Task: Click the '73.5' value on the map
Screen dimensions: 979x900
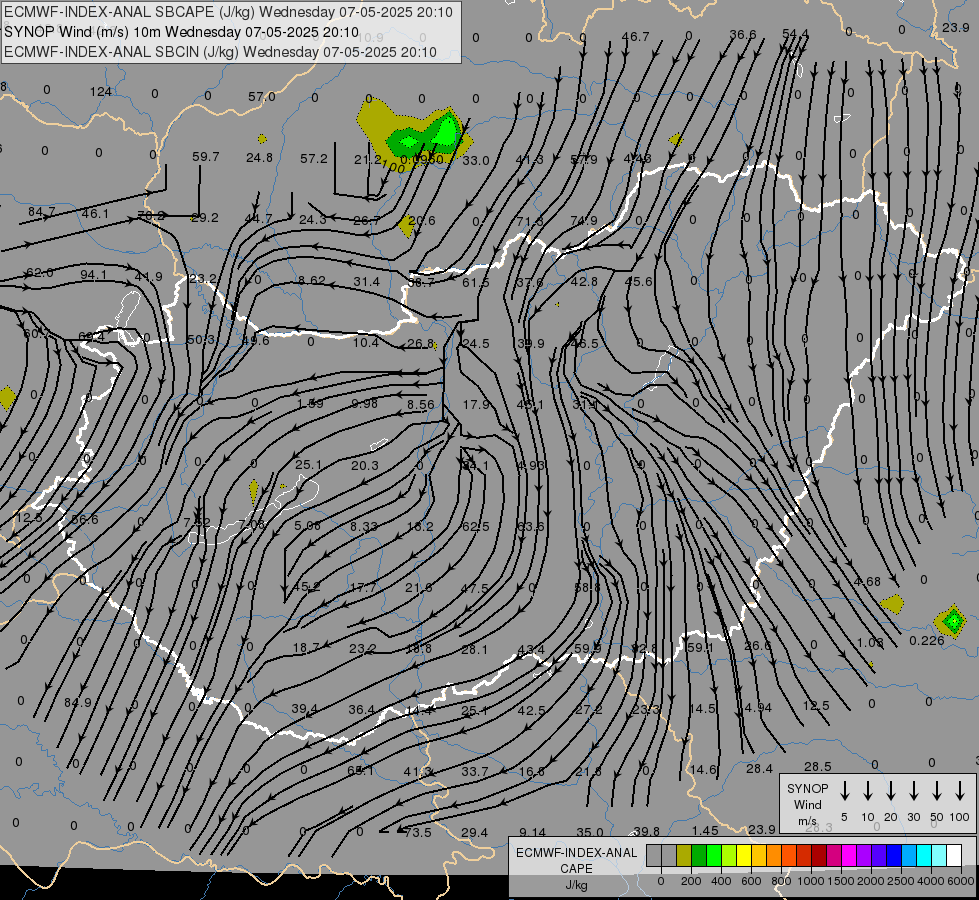Action: pyautogui.click(x=418, y=832)
